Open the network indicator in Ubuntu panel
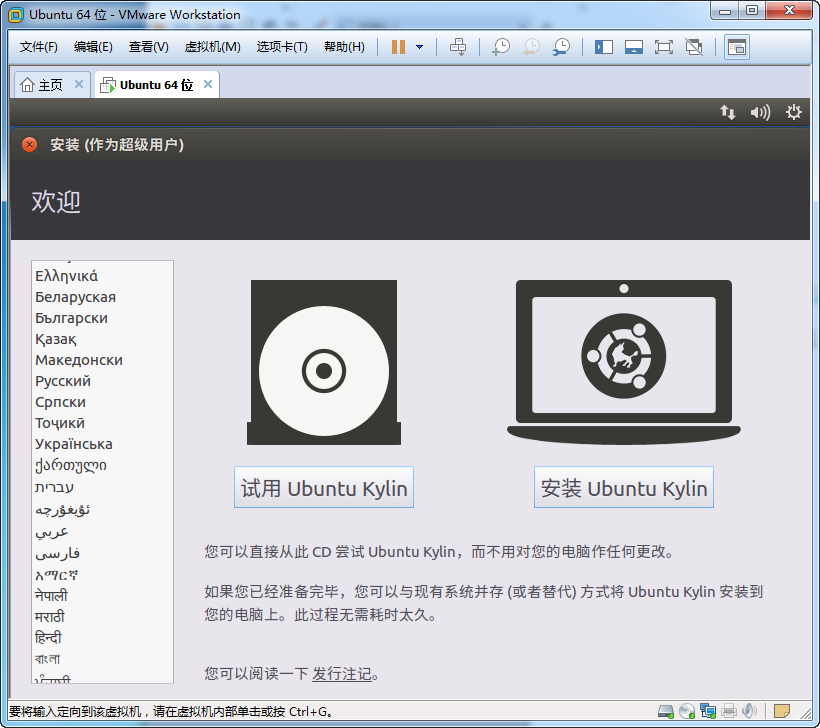Viewport: 820px width, 728px height. [x=727, y=112]
